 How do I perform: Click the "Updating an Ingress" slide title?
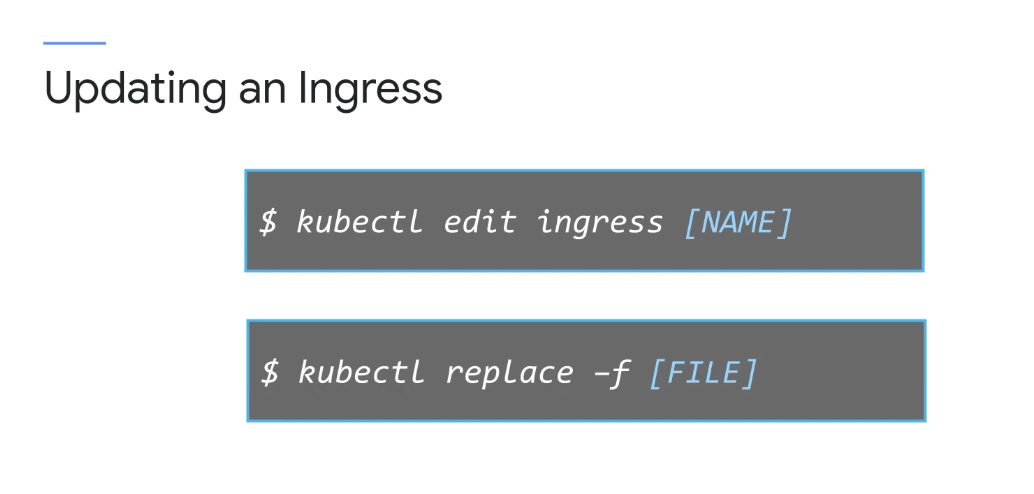pyautogui.click(x=243, y=89)
